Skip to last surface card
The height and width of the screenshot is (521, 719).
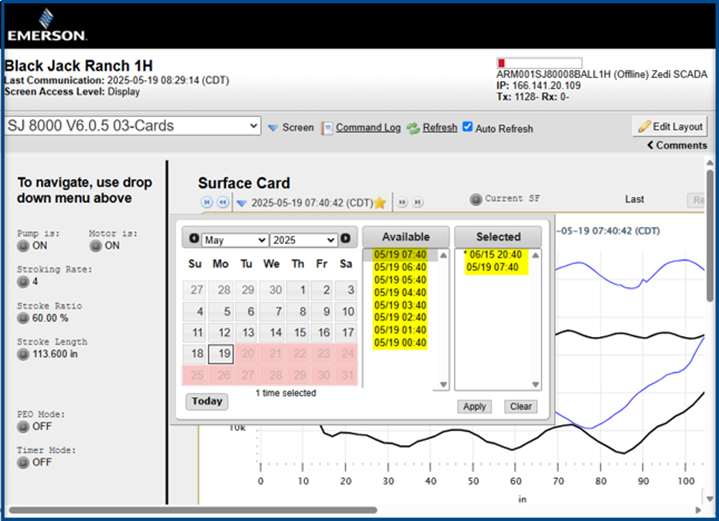417,202
